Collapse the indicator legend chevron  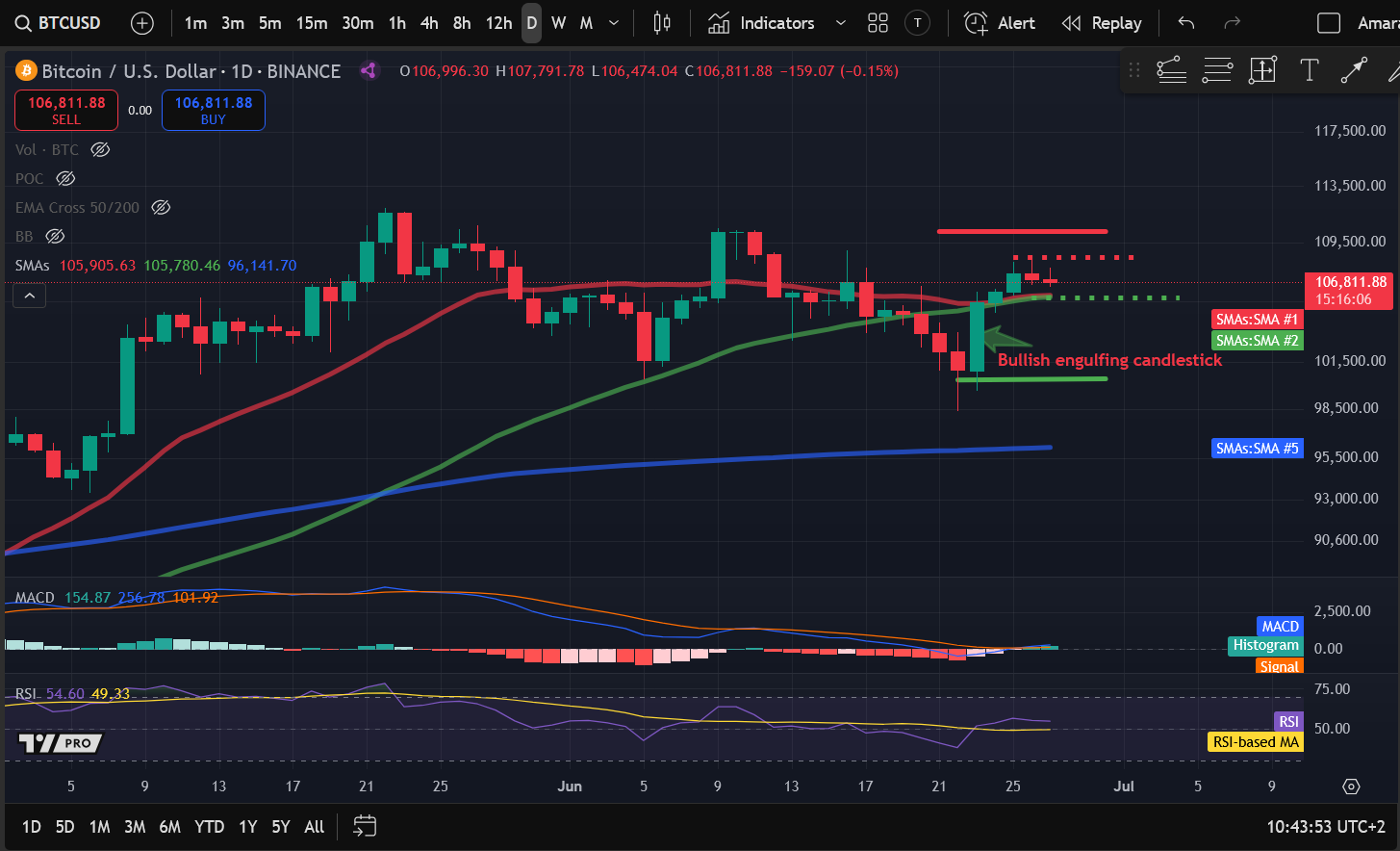(30, 296)
